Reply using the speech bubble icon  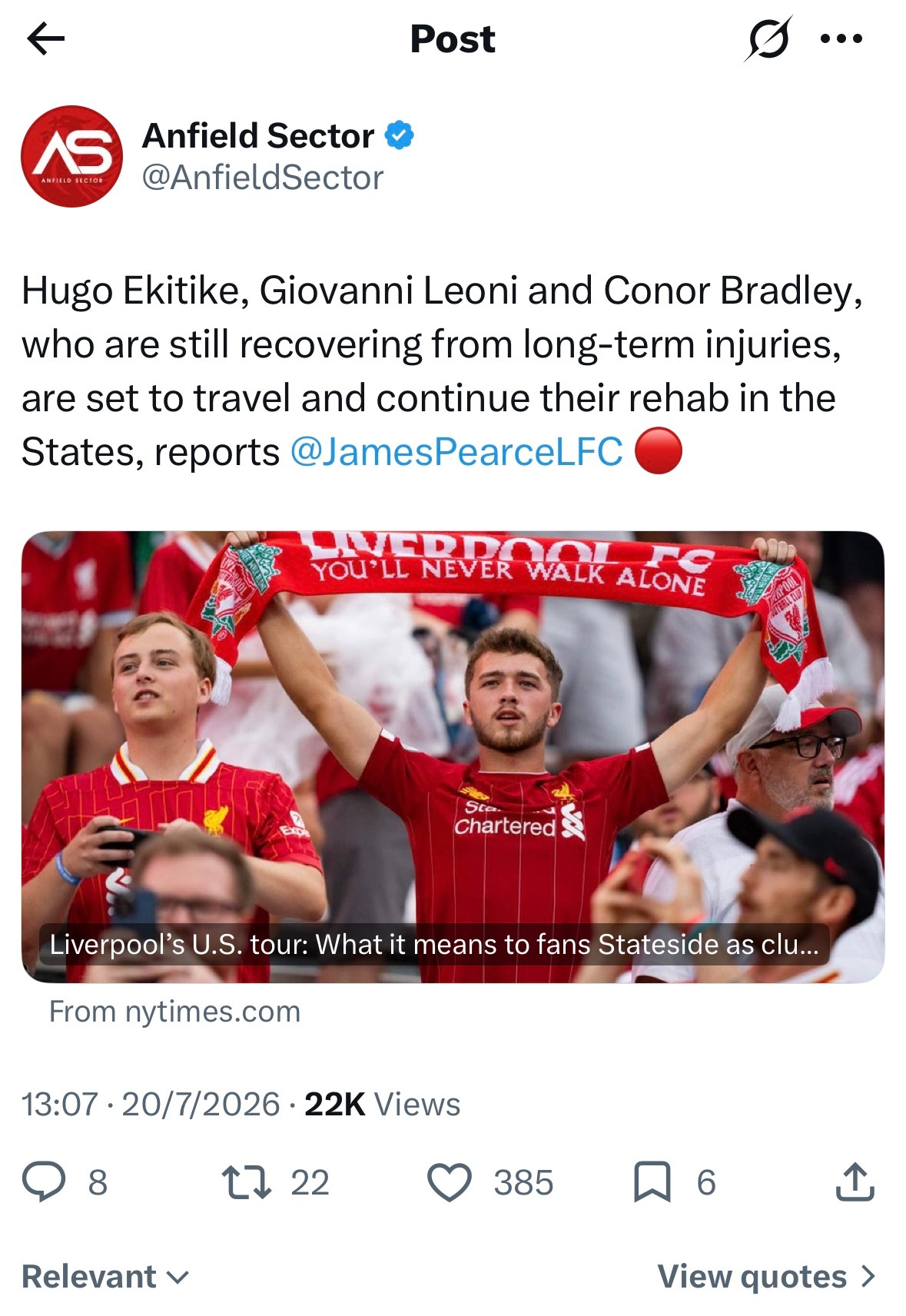click(x=44, y=1181)
